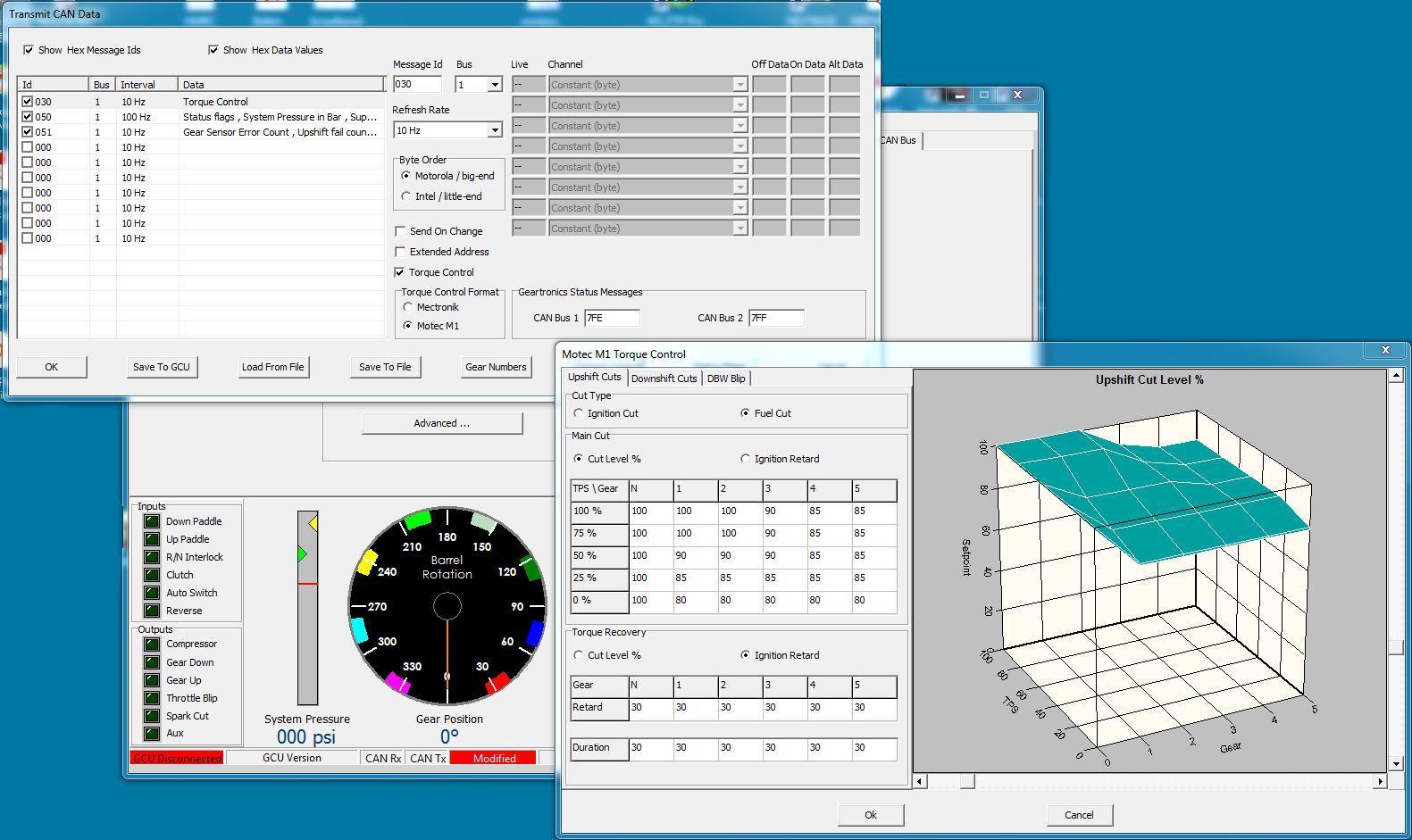Image resolution: width=1412 pixels, height=840 pixels.
Task: Select Ignition Cut as cut type
Action: coord(579,413)
